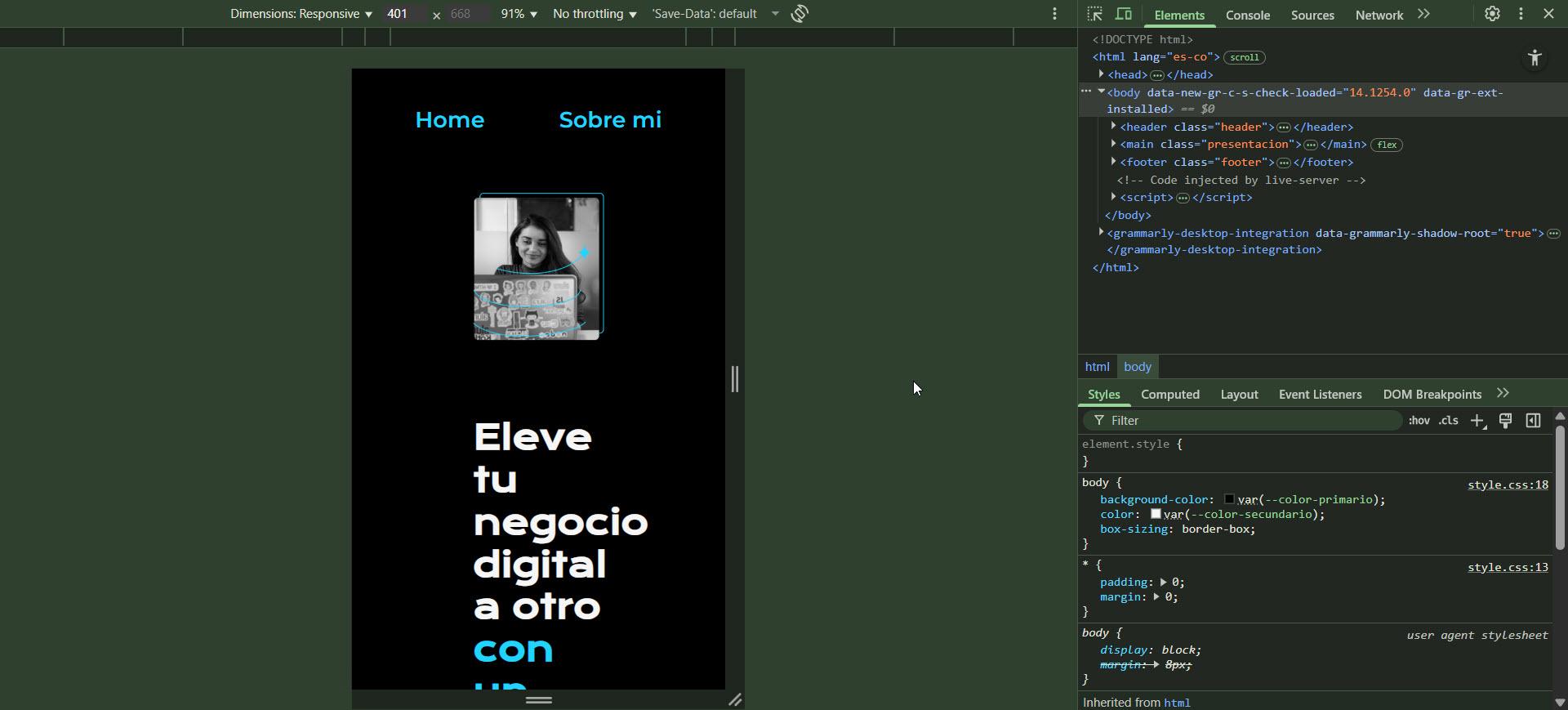Open the style.css:18 source link
This screenshot has height=710, width=1568.
click(x=1508, y=484)
